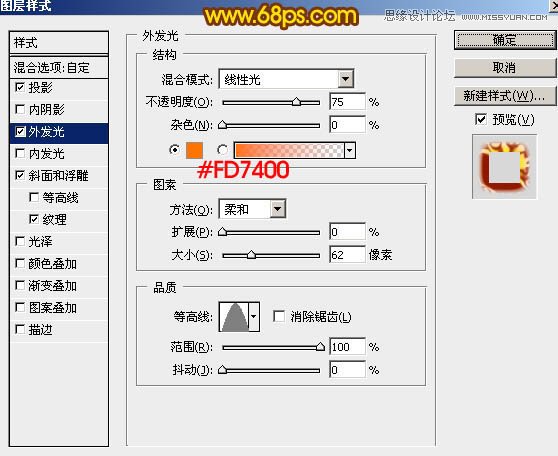Click the style preview thumbnail
The image size is (558, 456).
tap(504, 167)
